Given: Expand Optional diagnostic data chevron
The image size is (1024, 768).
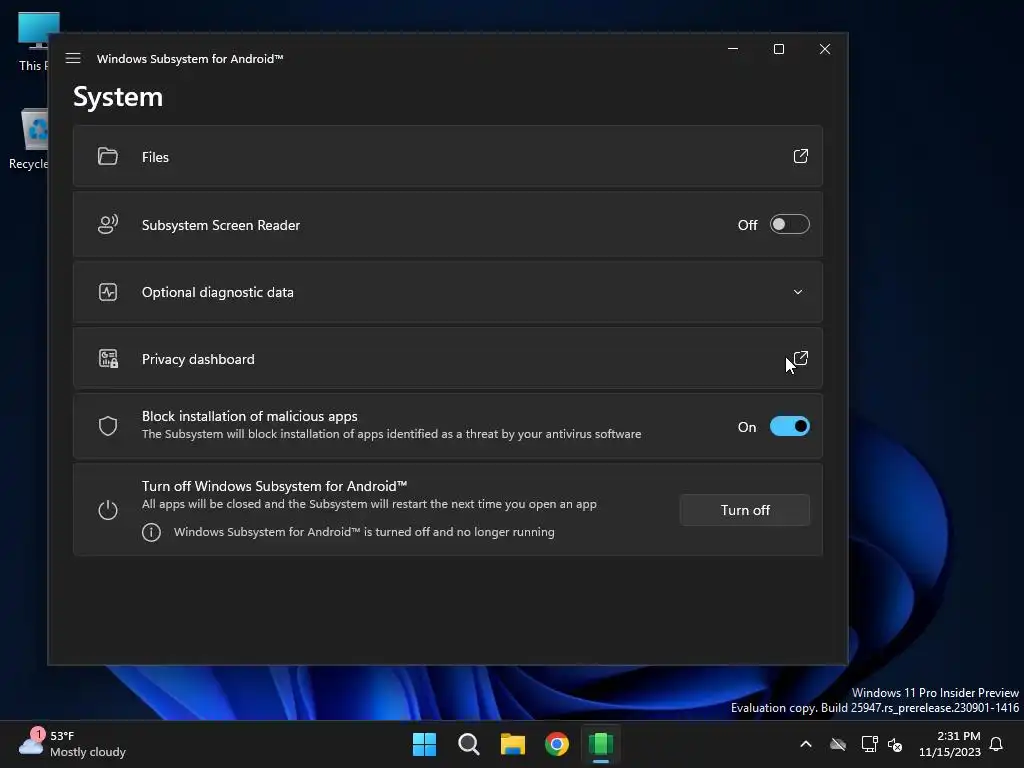Looking at the screenshot, I should 797,291.
